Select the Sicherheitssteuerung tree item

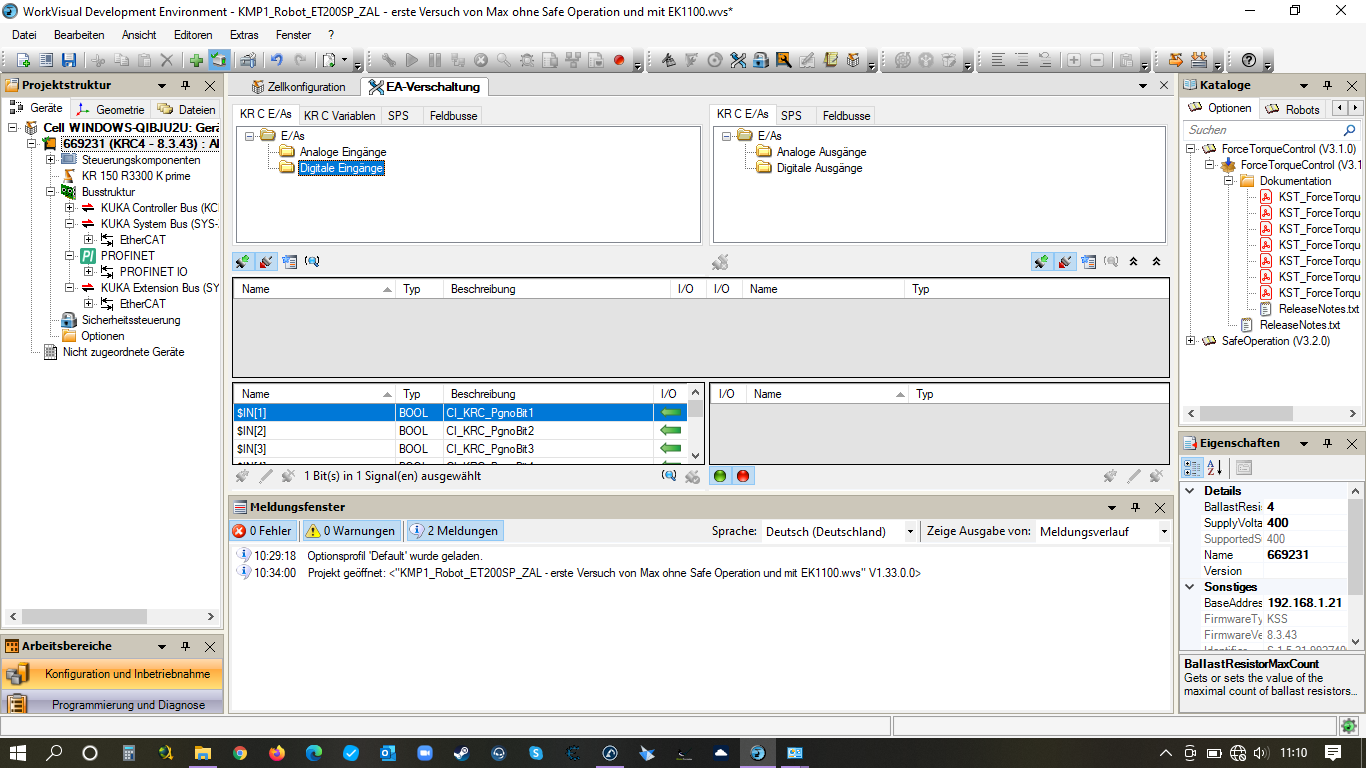tap(131, 320)
